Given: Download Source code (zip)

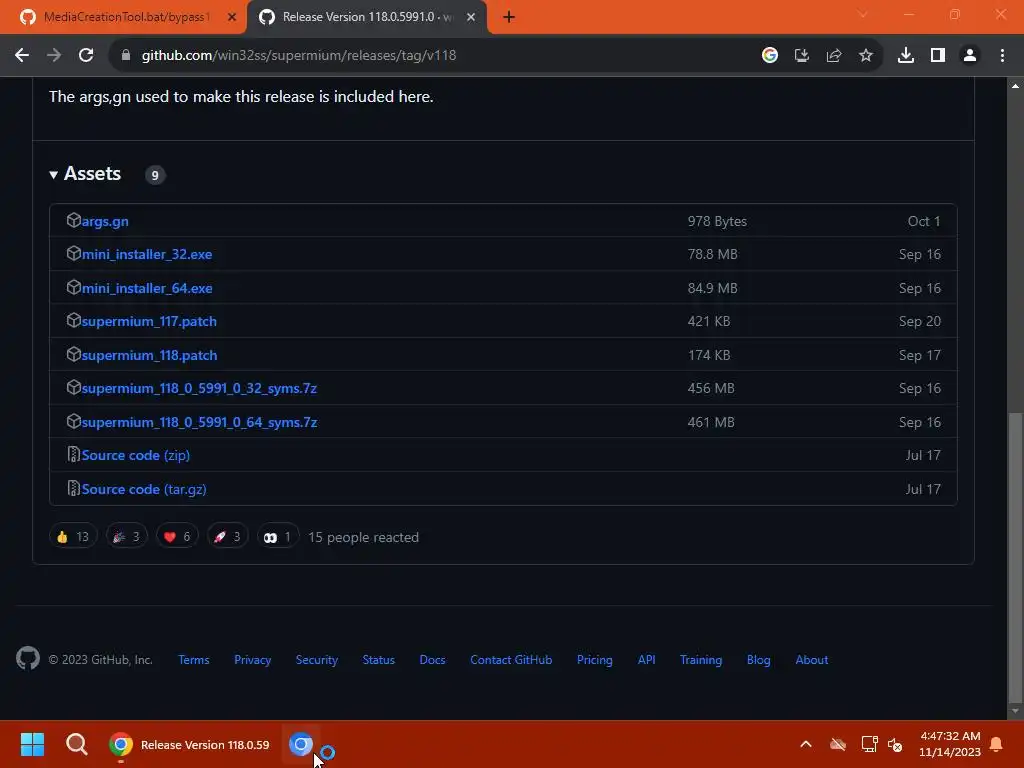Looking at the screenshot, I should 136,455.
